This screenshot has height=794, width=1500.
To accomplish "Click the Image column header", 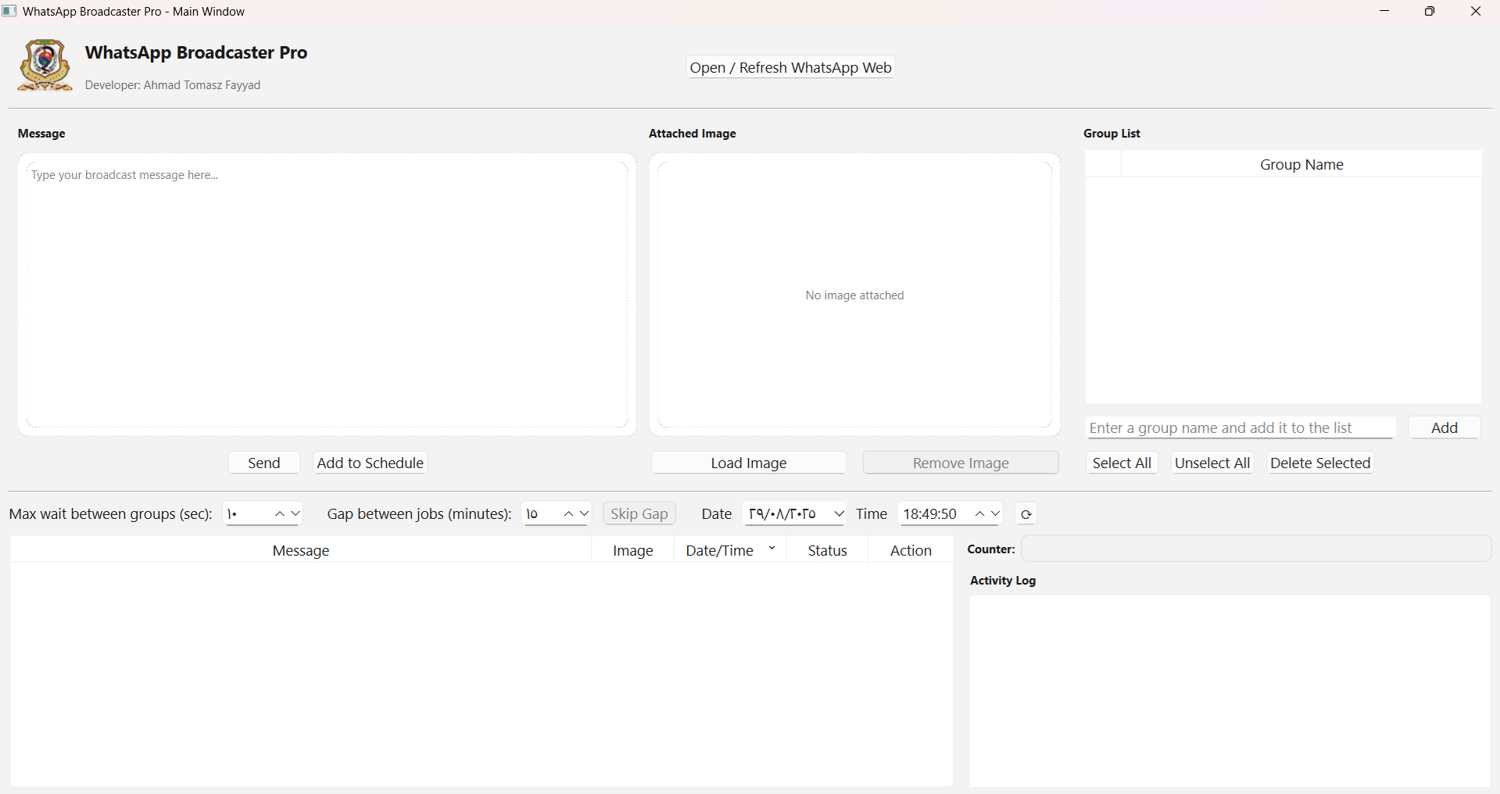I will pyautogui.click(x=633, y=550).
